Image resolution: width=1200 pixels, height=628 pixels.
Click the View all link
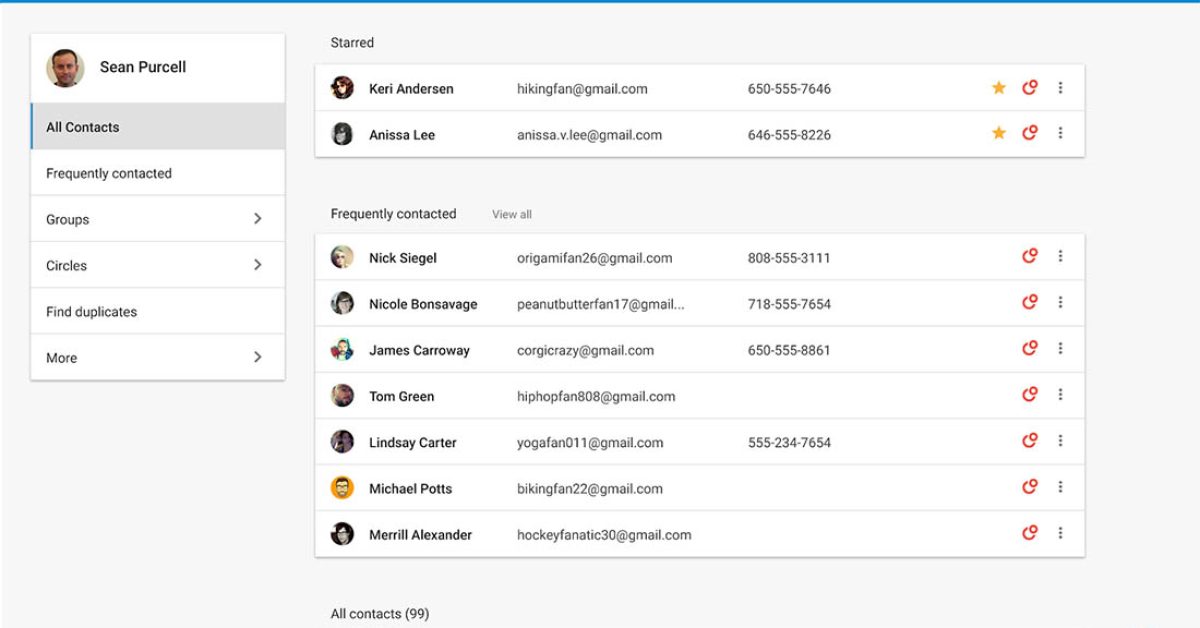coord(511,214)
